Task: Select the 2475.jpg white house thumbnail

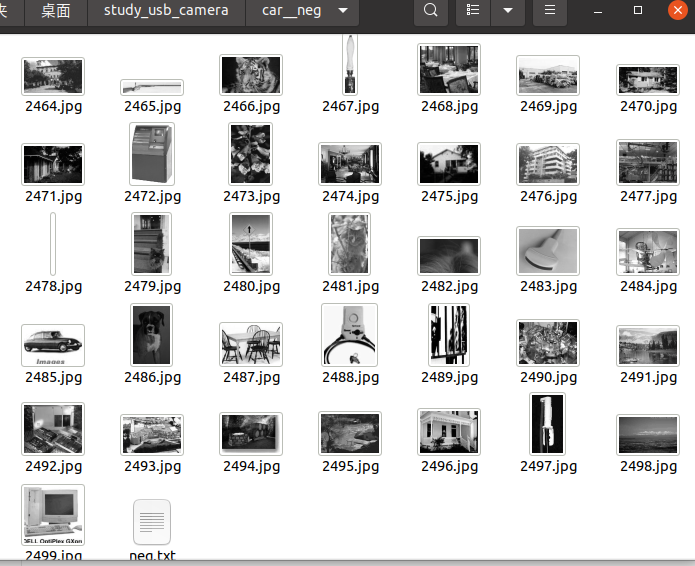Action: point(449,164)
